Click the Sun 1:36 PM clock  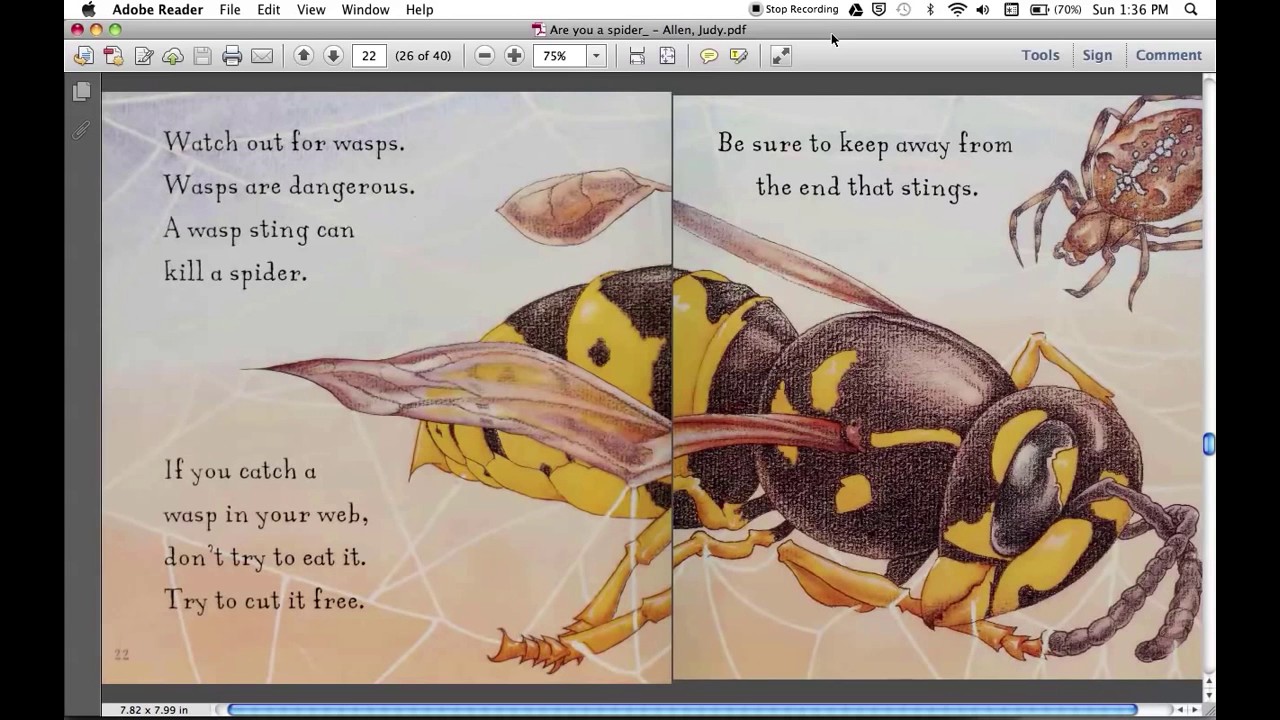pos(1130,9)
